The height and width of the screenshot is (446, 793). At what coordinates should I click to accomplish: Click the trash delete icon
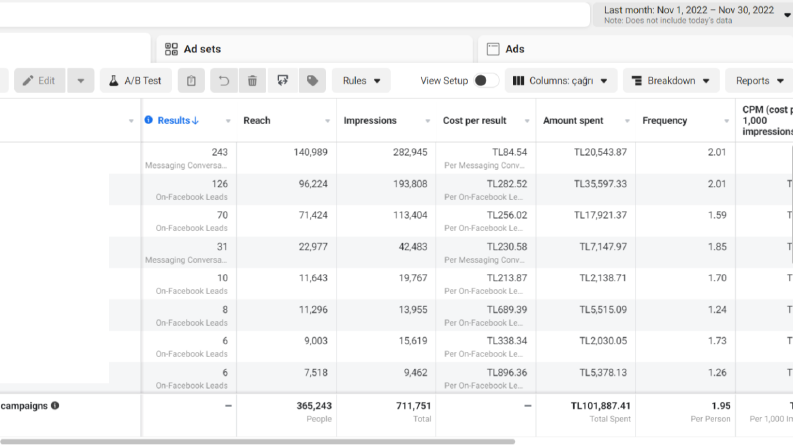(x=252, y=80)
